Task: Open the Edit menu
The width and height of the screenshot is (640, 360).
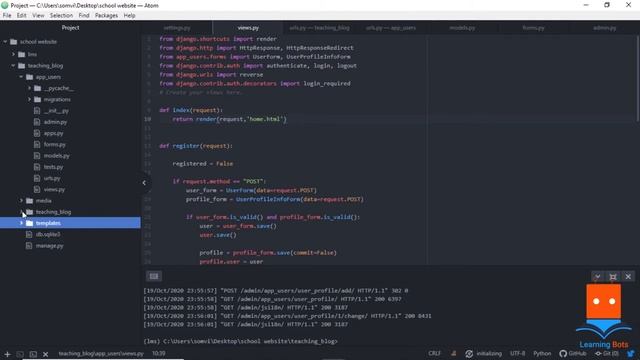Action: (22, 16)
